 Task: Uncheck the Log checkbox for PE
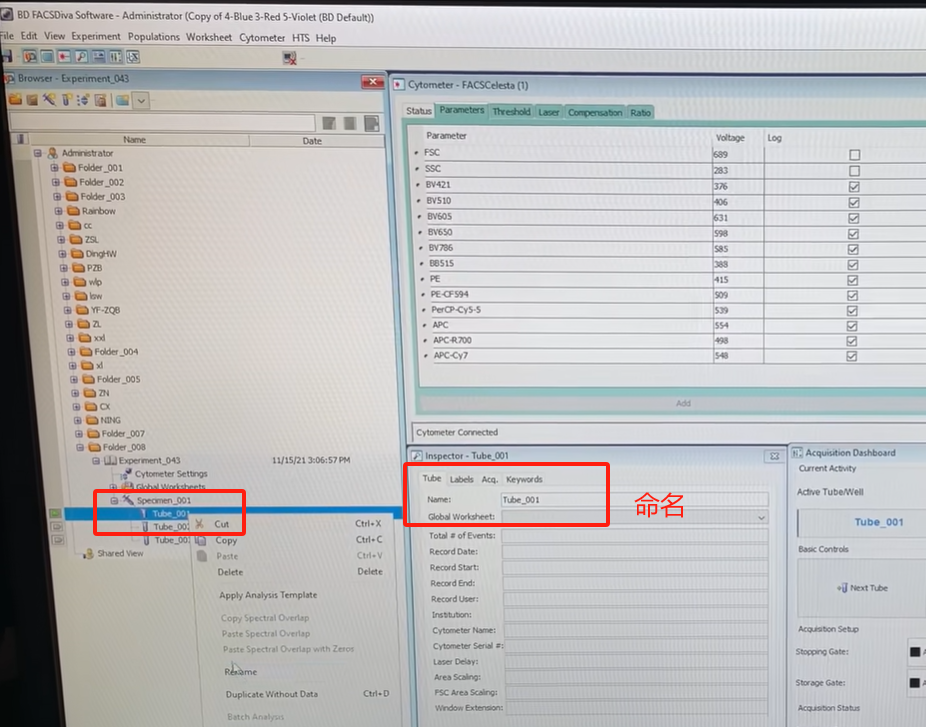(x=853, y=280)
